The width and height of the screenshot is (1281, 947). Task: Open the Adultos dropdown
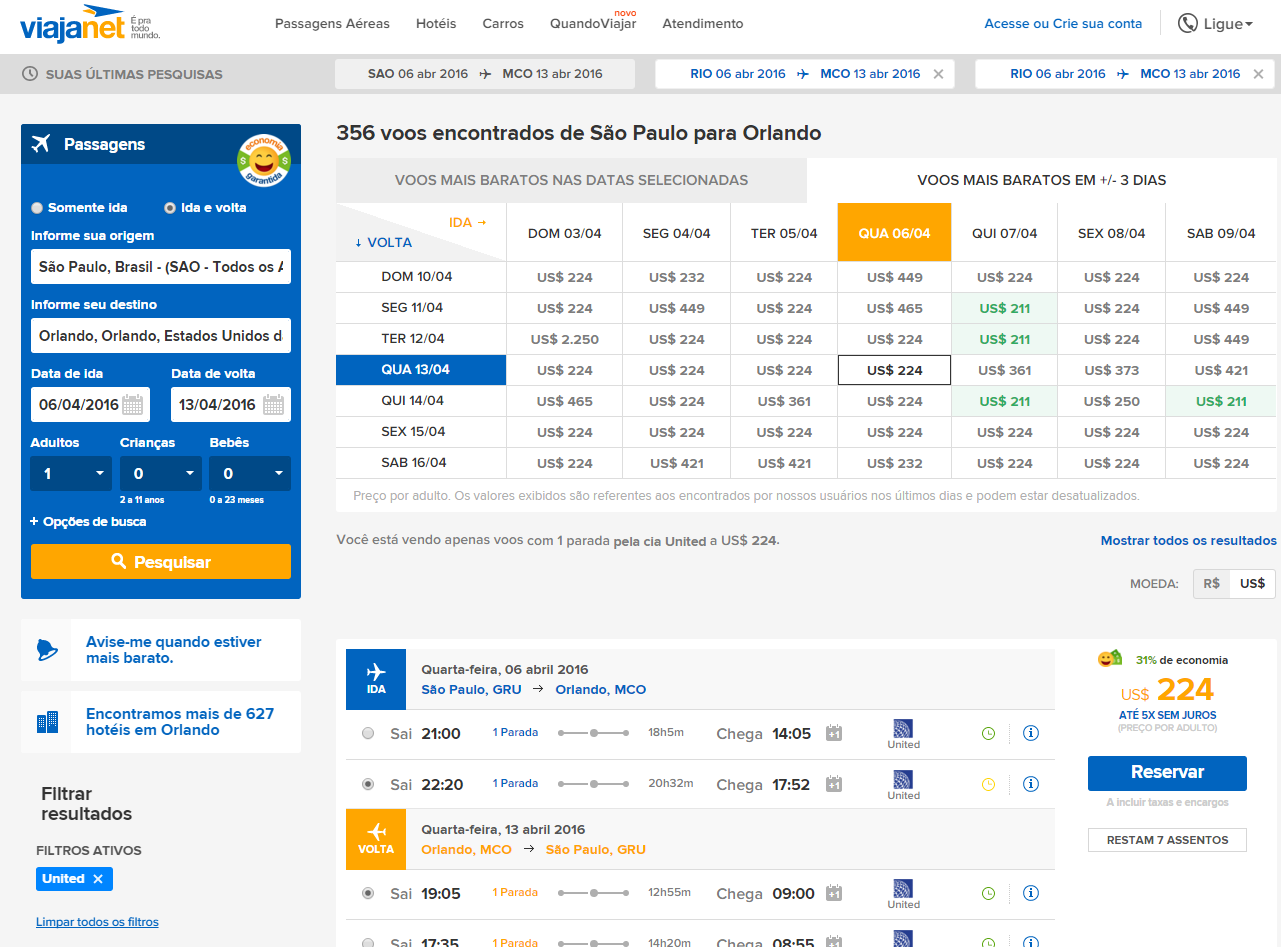click(71, 474)
